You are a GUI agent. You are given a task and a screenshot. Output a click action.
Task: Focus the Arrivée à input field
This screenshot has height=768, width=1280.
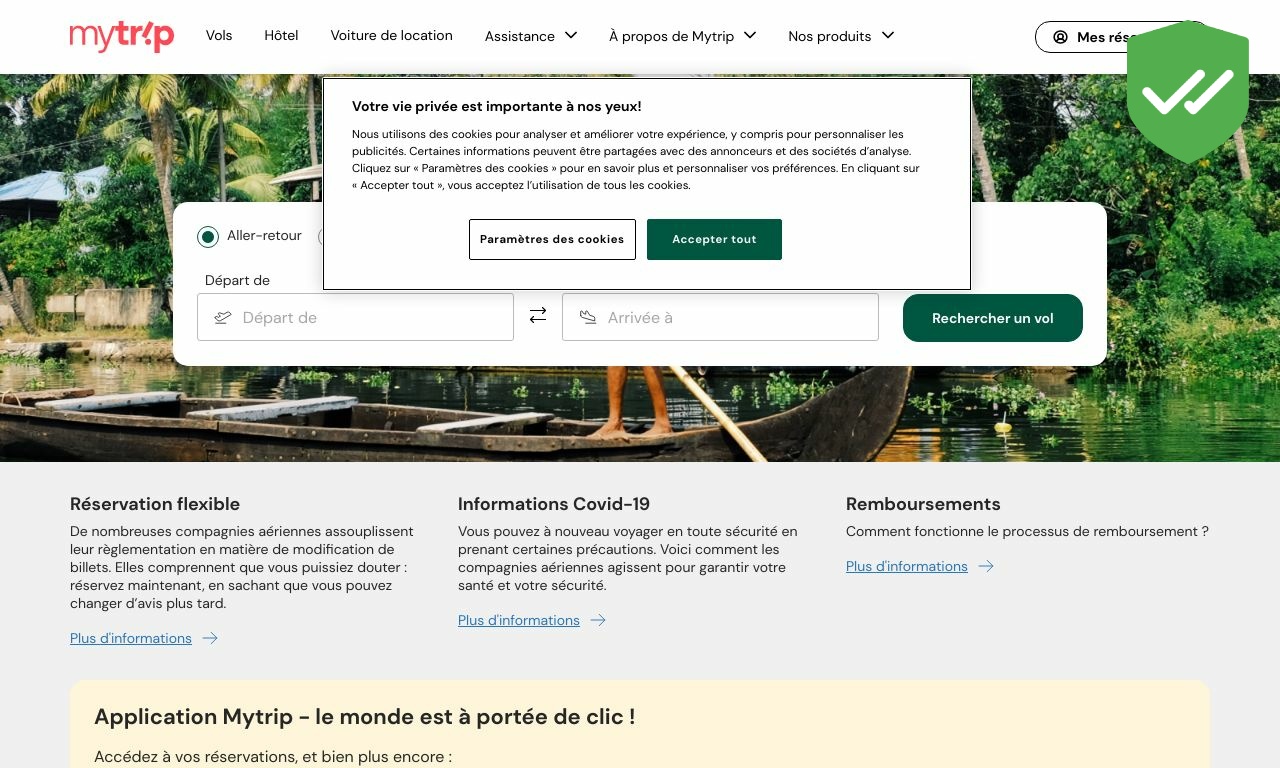point(720,317)
